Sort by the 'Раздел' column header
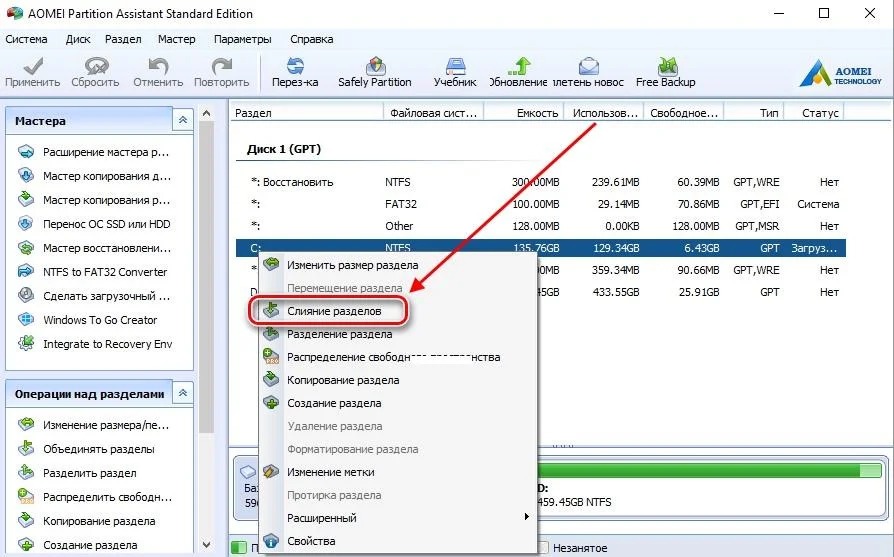The height and width of the screenshot is (557, 894). (x=307, y=113)
